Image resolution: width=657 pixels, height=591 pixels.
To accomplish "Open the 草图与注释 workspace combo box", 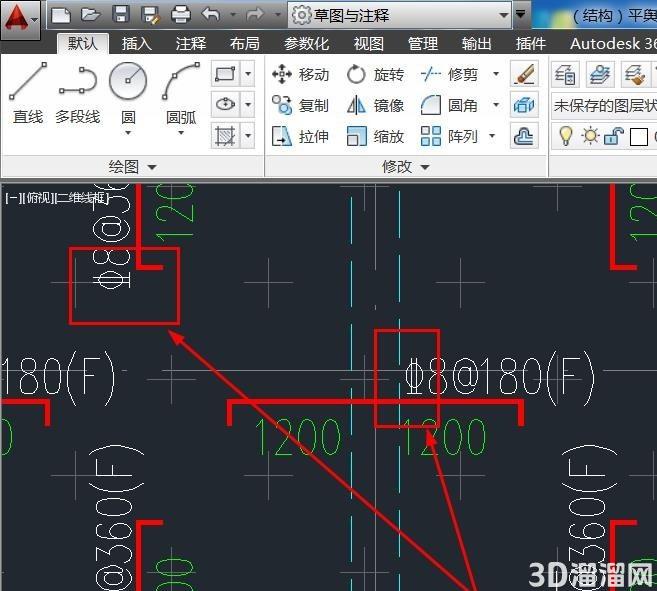I will pos(399,16).
